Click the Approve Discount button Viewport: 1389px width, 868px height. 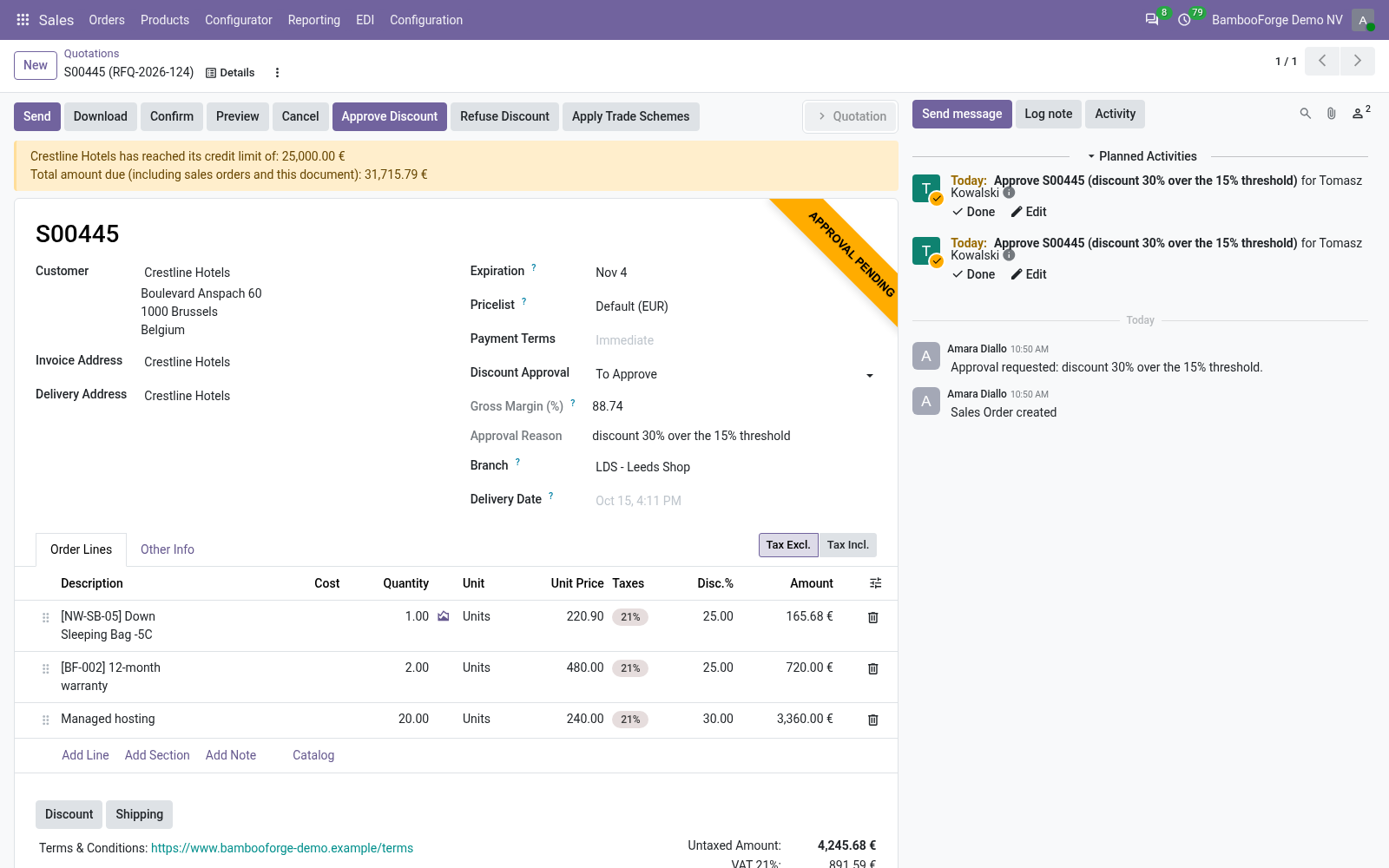(390, 116)
